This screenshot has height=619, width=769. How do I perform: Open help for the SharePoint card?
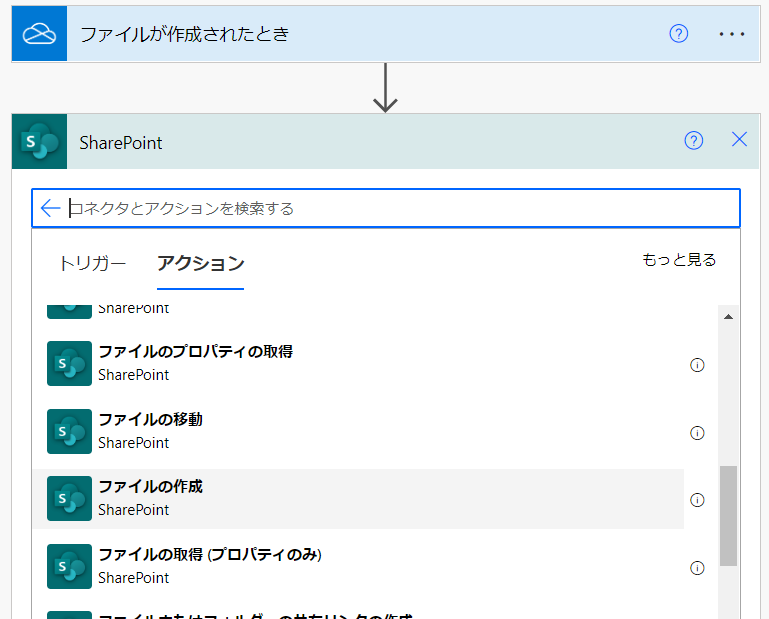[x=693, y=141]
